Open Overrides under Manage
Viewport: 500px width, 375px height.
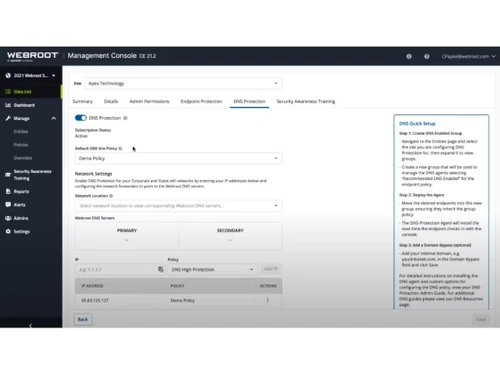23,158
